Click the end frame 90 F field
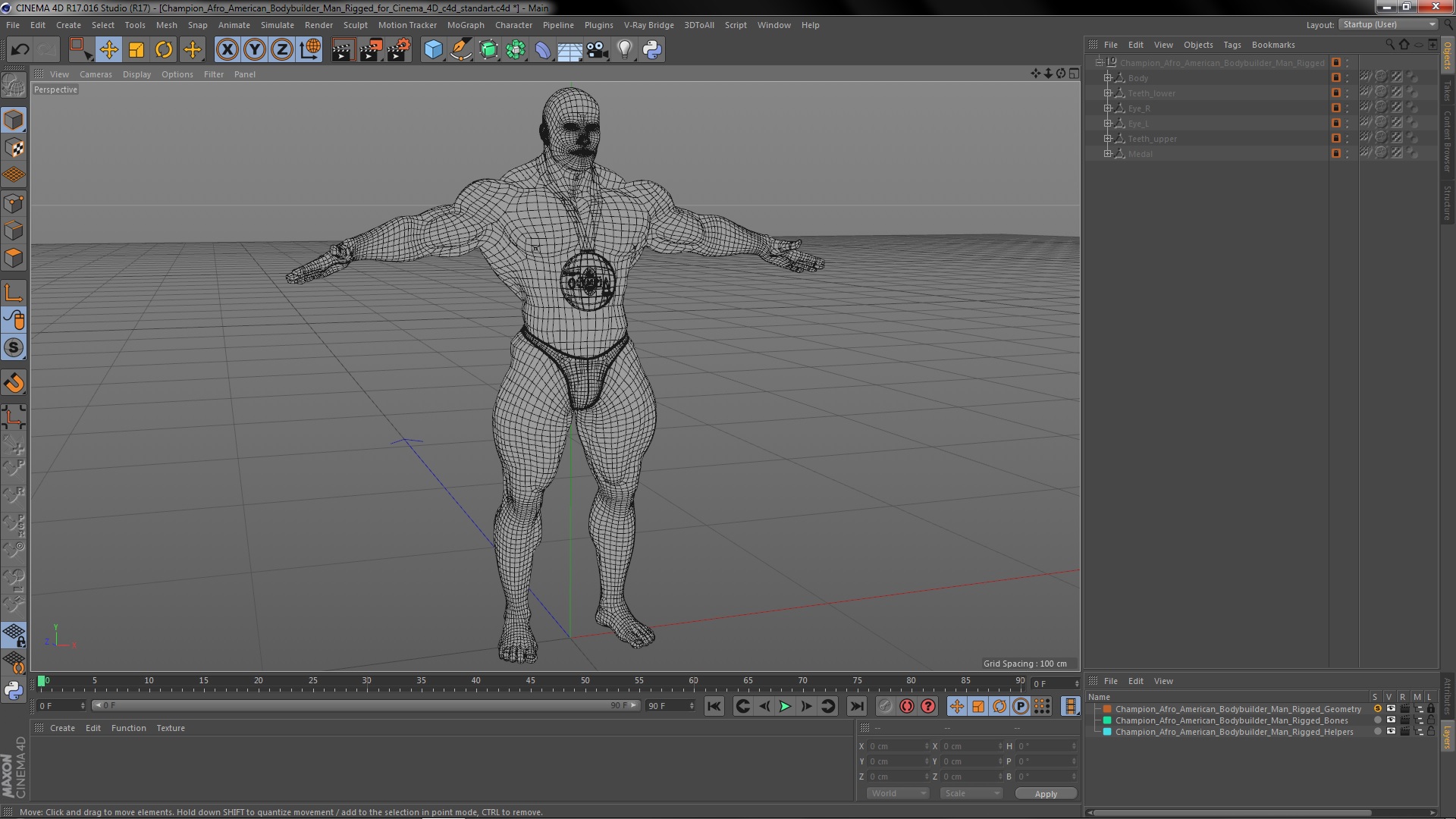This screenshot has height=819, width=1456. (x=670, y=706)
